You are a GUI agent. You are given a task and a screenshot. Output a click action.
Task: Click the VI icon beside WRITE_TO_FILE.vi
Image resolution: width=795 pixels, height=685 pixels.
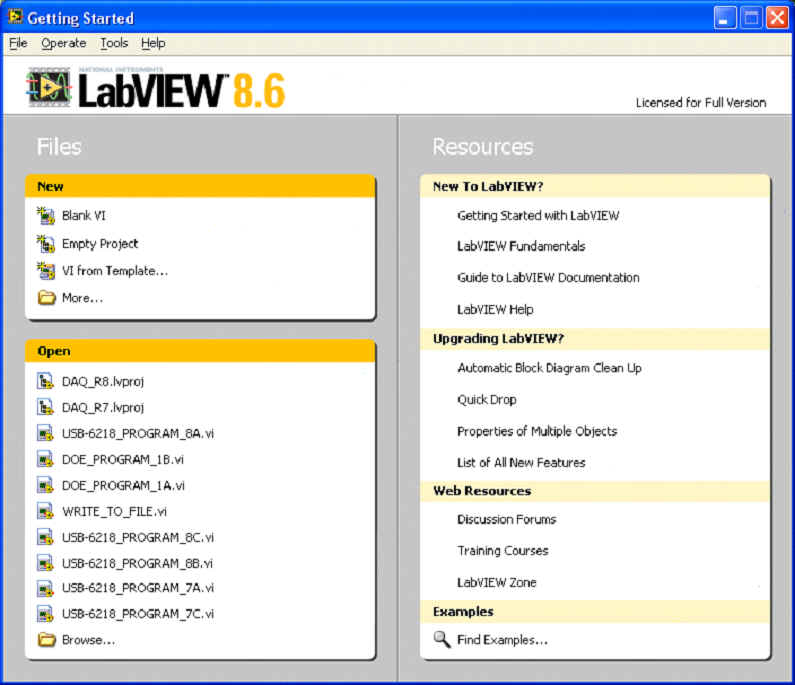(45, 511)
